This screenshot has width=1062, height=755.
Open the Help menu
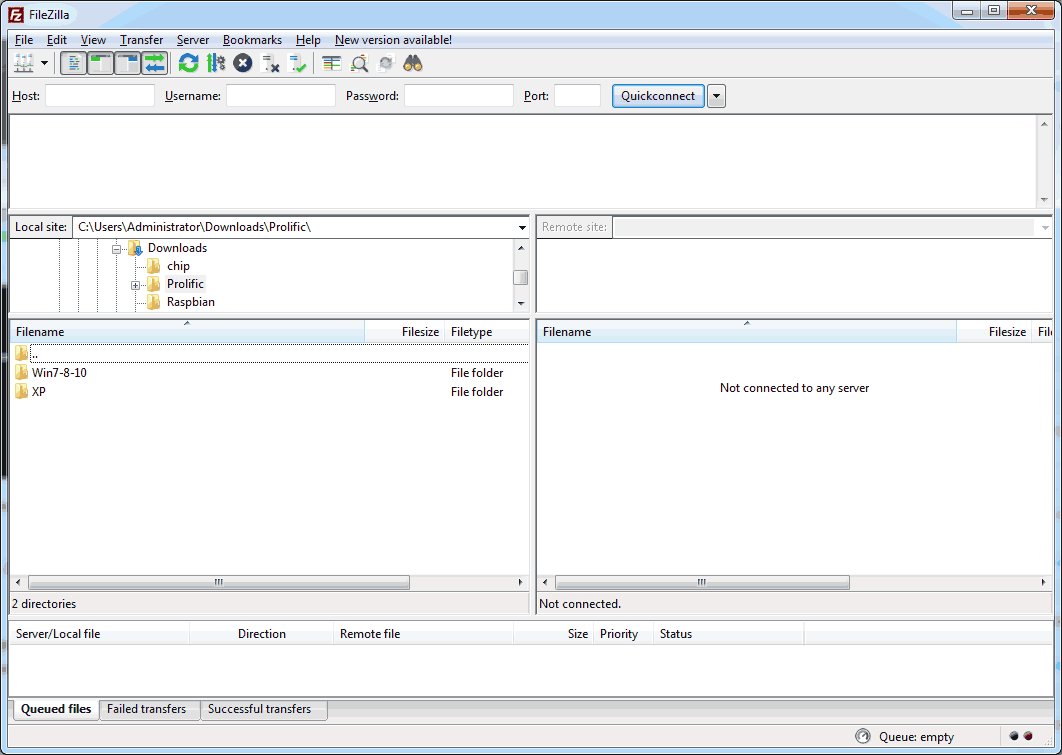(308, 40)
